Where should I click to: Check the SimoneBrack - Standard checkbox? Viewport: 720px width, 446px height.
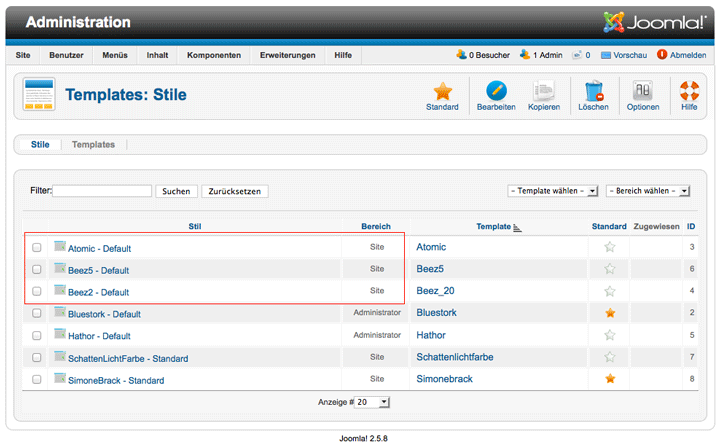tap(37, 379)
